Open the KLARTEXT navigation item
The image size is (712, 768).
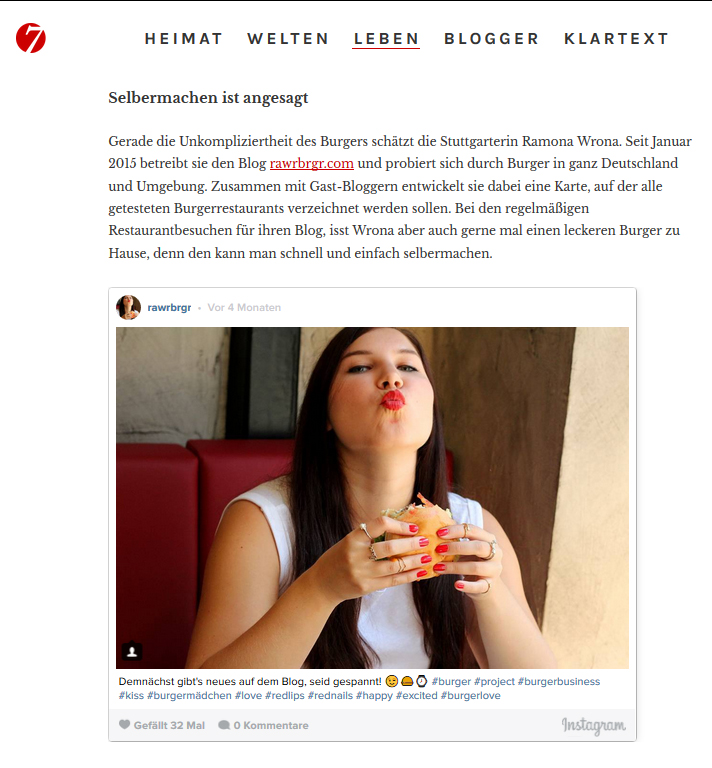(x=616, y=39)
